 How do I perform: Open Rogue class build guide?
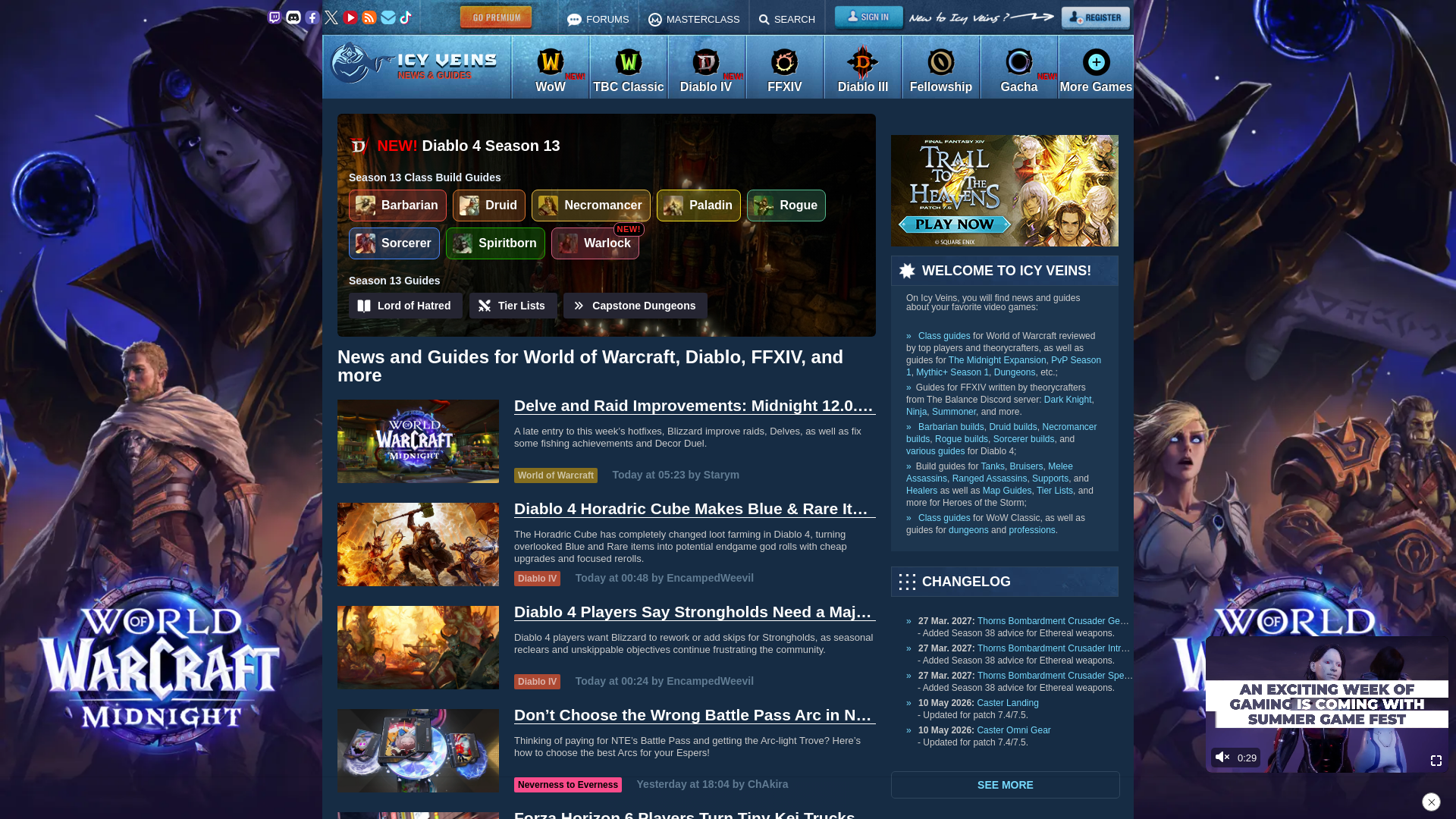(x=786, y=206)
